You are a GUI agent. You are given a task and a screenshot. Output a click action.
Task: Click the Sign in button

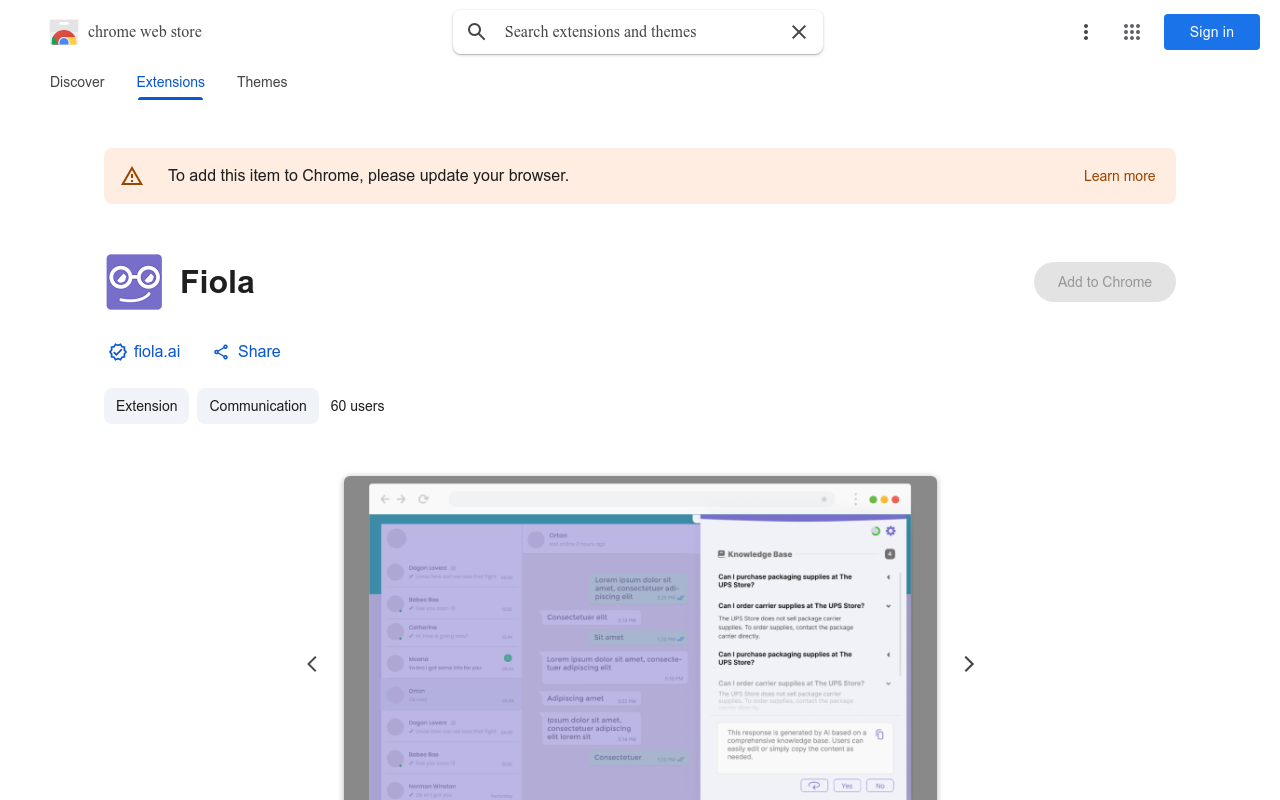[1212, 32]
